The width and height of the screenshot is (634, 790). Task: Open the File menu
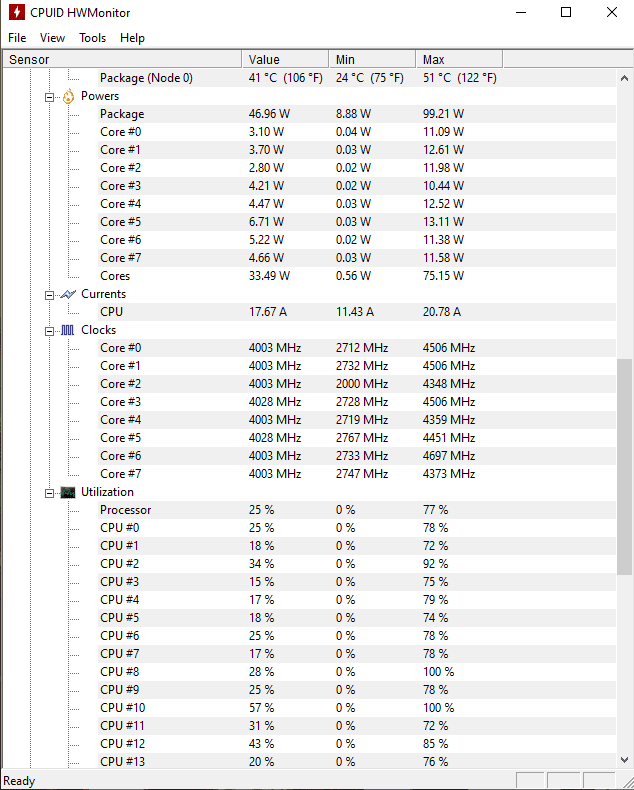click(17, 38)
